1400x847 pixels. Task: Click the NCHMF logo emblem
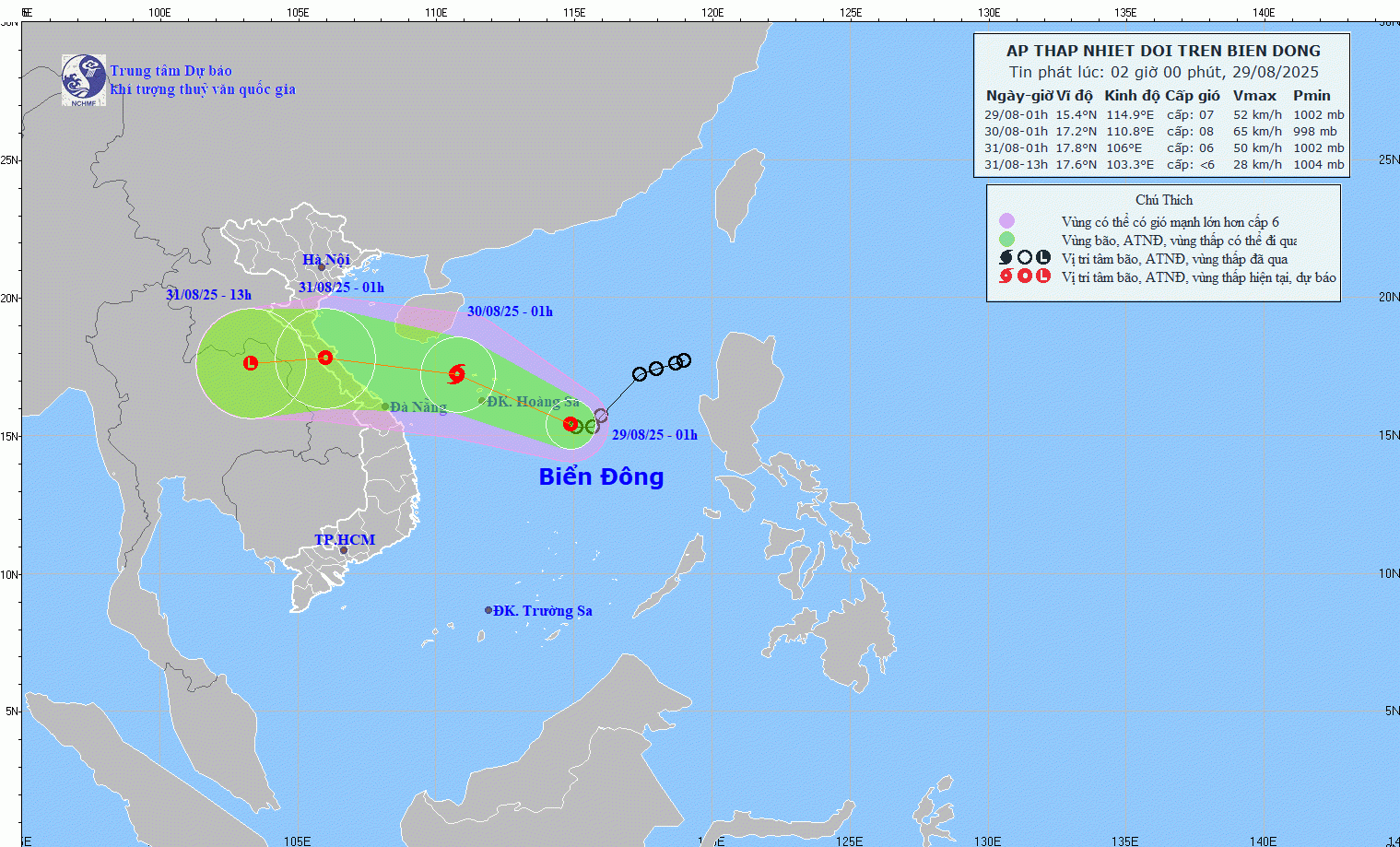pos(84,80)
